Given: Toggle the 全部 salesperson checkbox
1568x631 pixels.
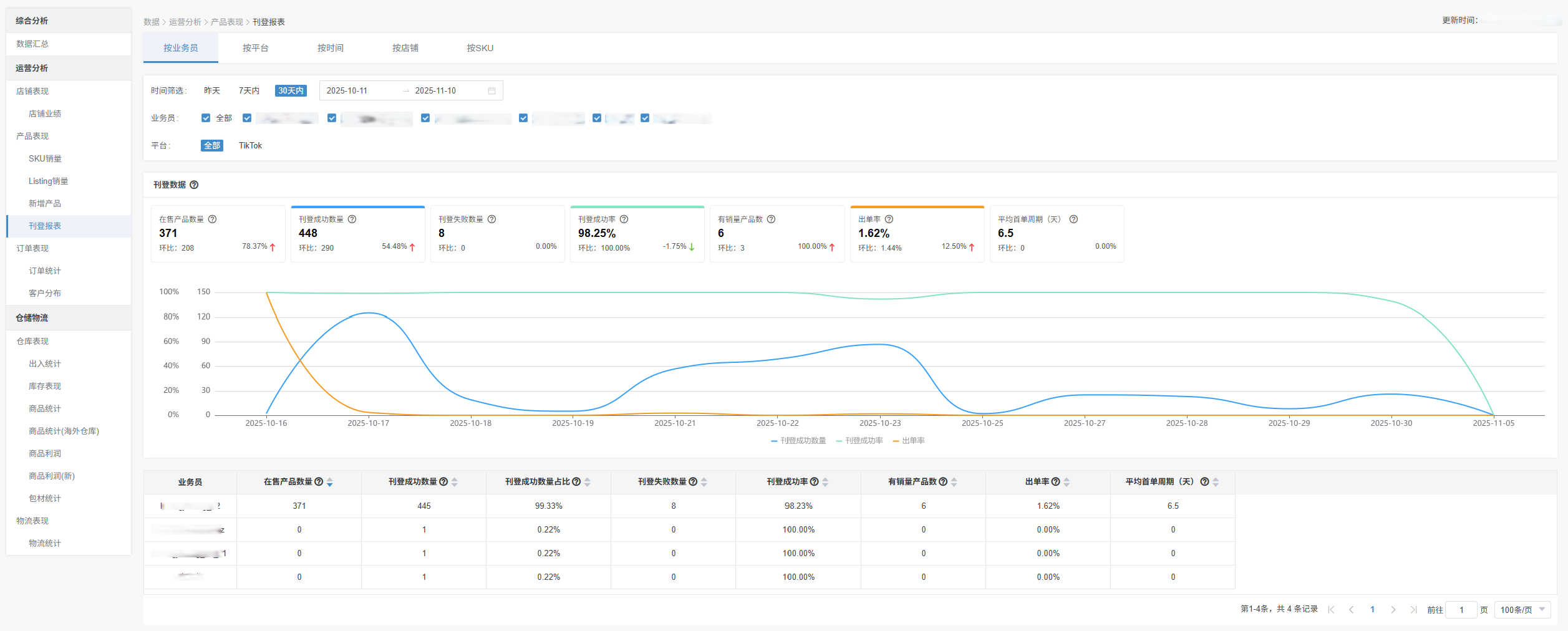Looking at the screenshot, I should 206,118.
